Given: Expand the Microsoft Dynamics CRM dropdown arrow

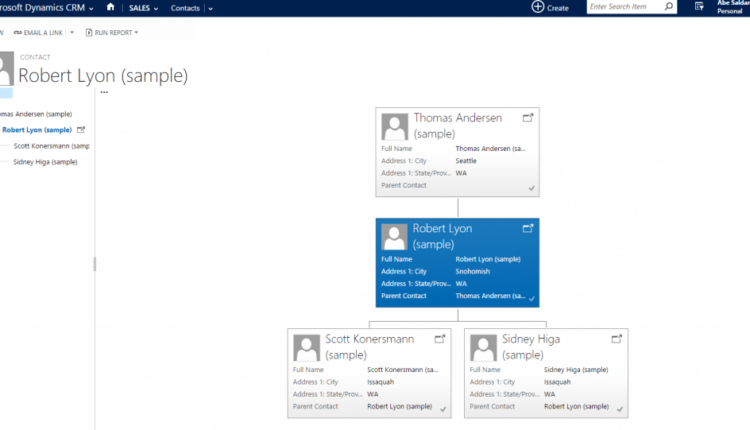Looking at the screenshot, I should point(92,8).
